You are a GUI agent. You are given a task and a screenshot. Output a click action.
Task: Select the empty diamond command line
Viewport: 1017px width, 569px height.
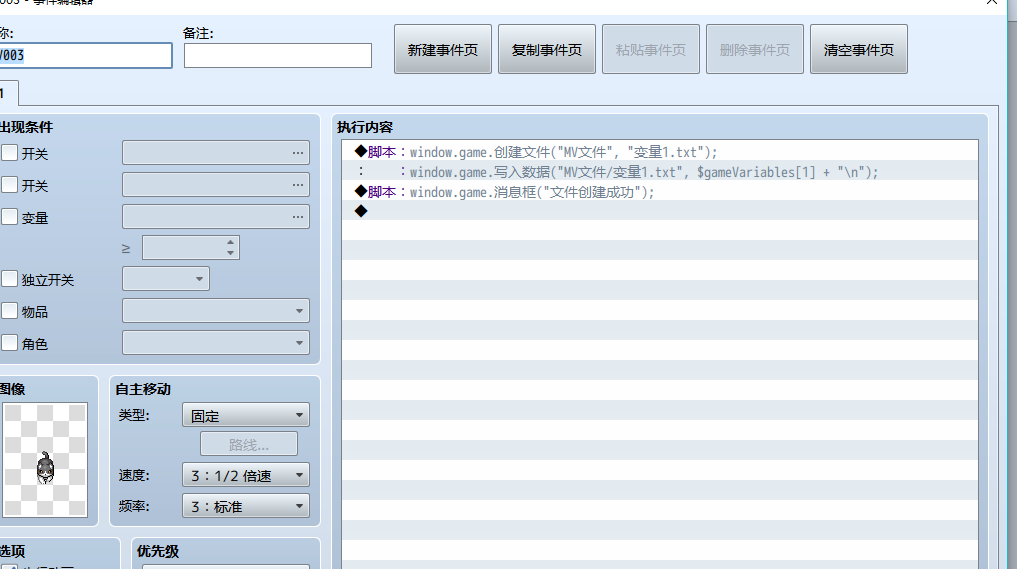660,212
